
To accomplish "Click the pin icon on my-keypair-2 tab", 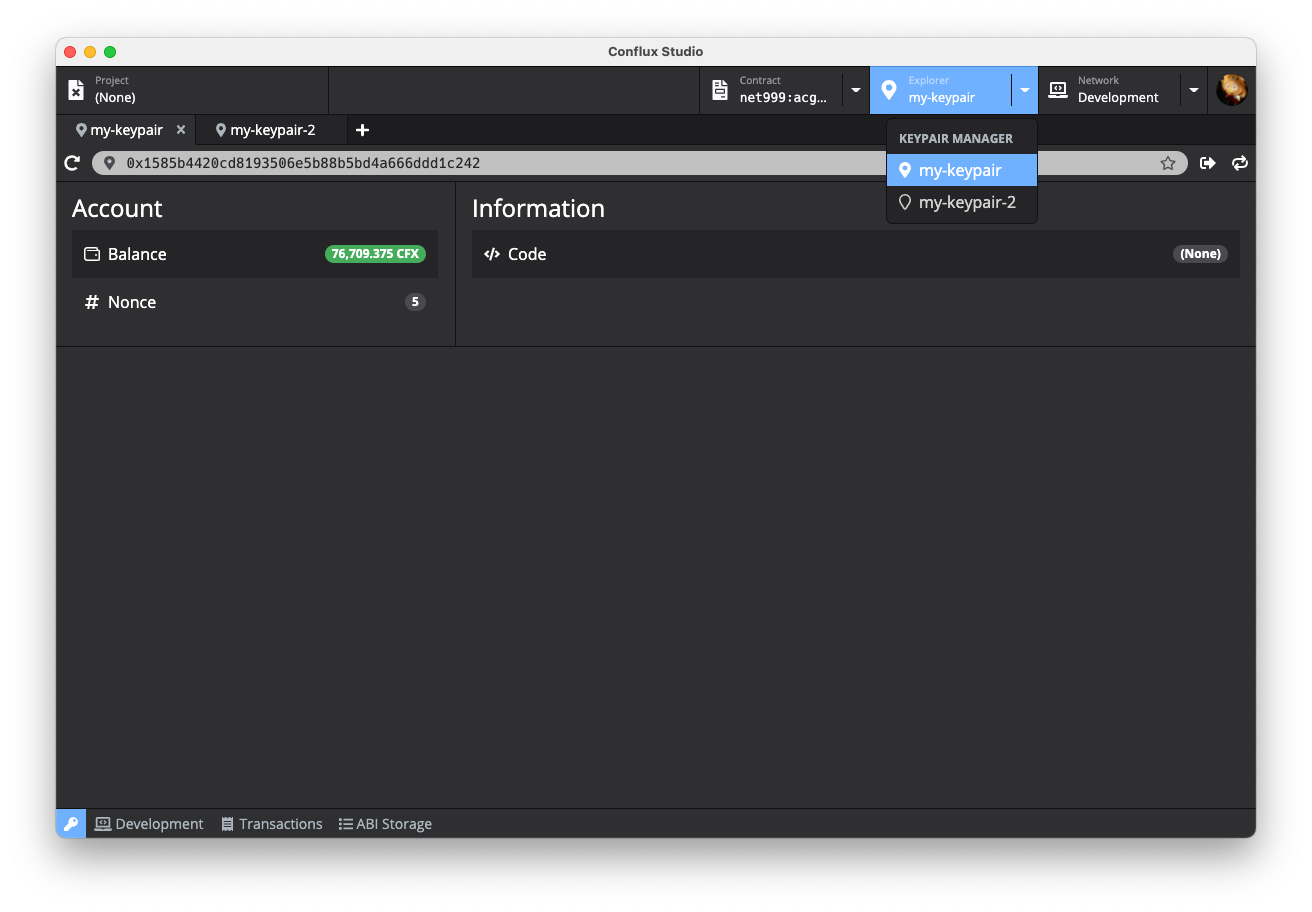I will point(221,130).
